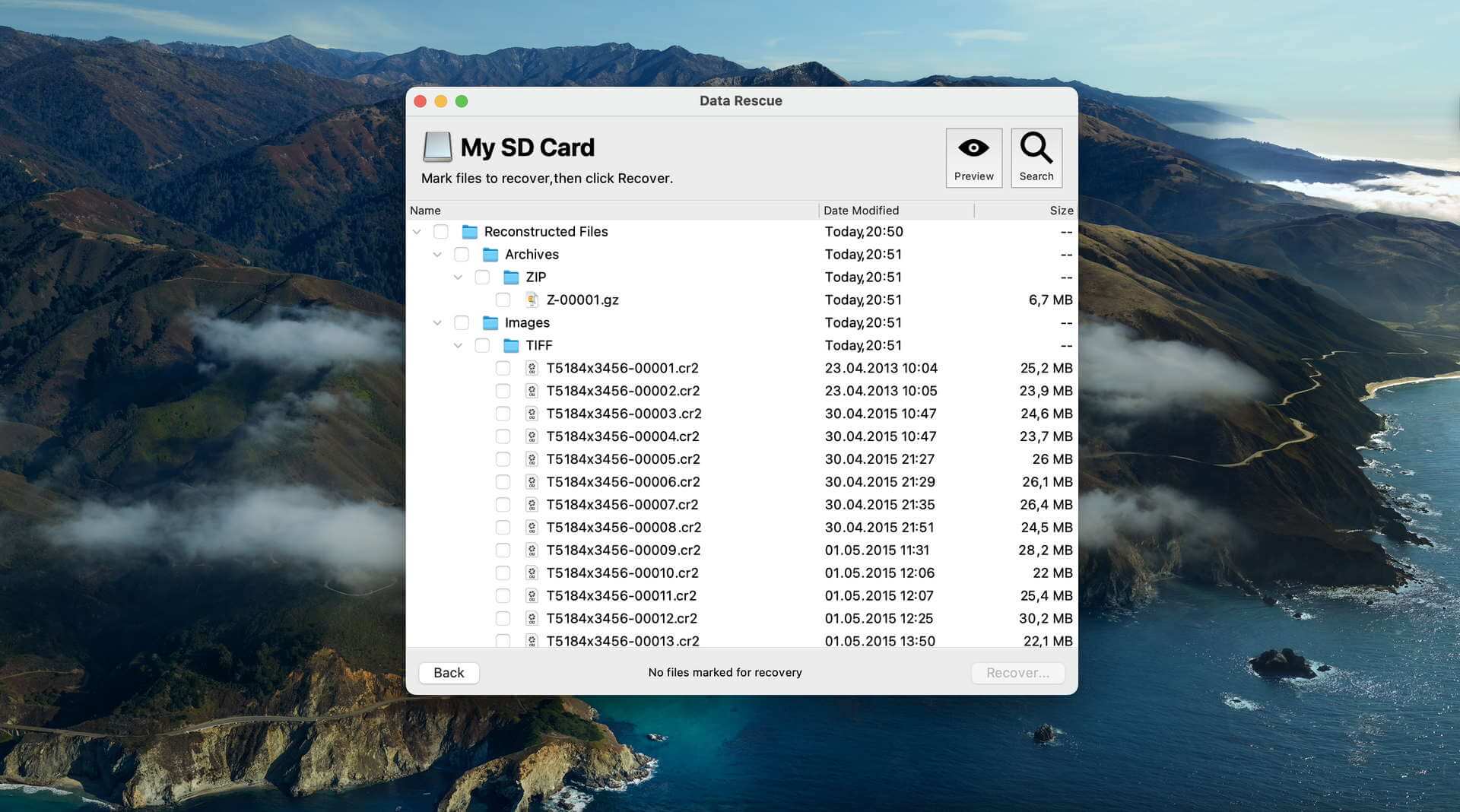Minimize the Data Rescue window
1460x812 pixels.
[x=441, y=101]
